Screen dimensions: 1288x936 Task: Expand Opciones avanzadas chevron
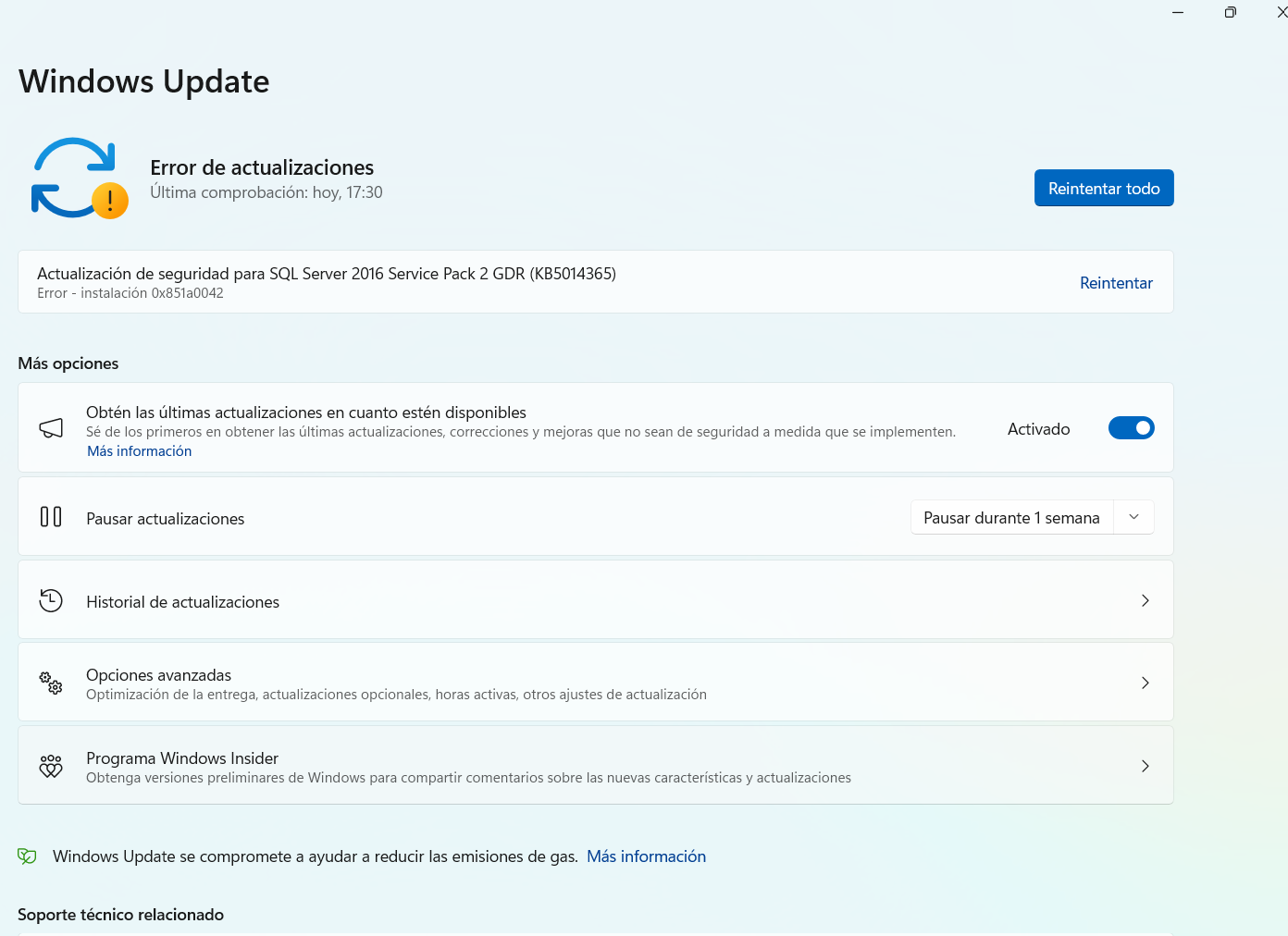(1146, 684)
